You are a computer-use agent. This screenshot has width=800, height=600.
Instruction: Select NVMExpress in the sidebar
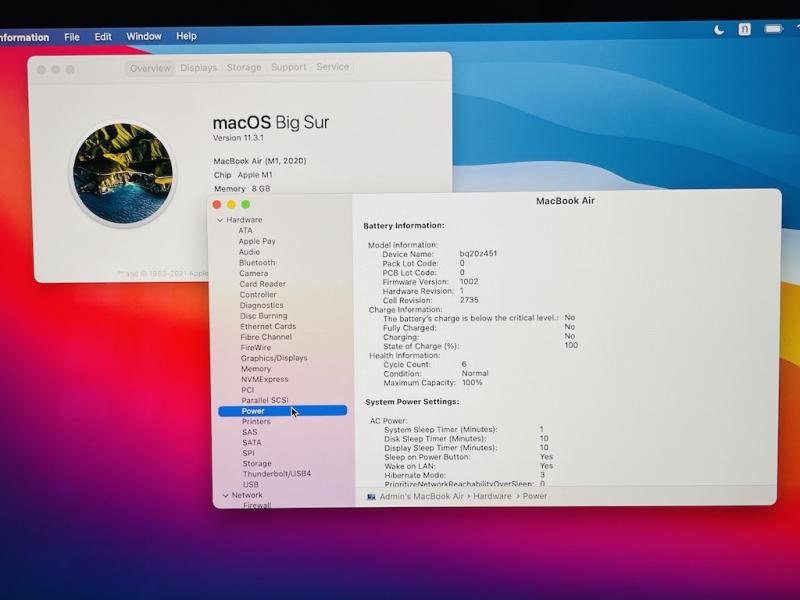(x=265, y=380)
